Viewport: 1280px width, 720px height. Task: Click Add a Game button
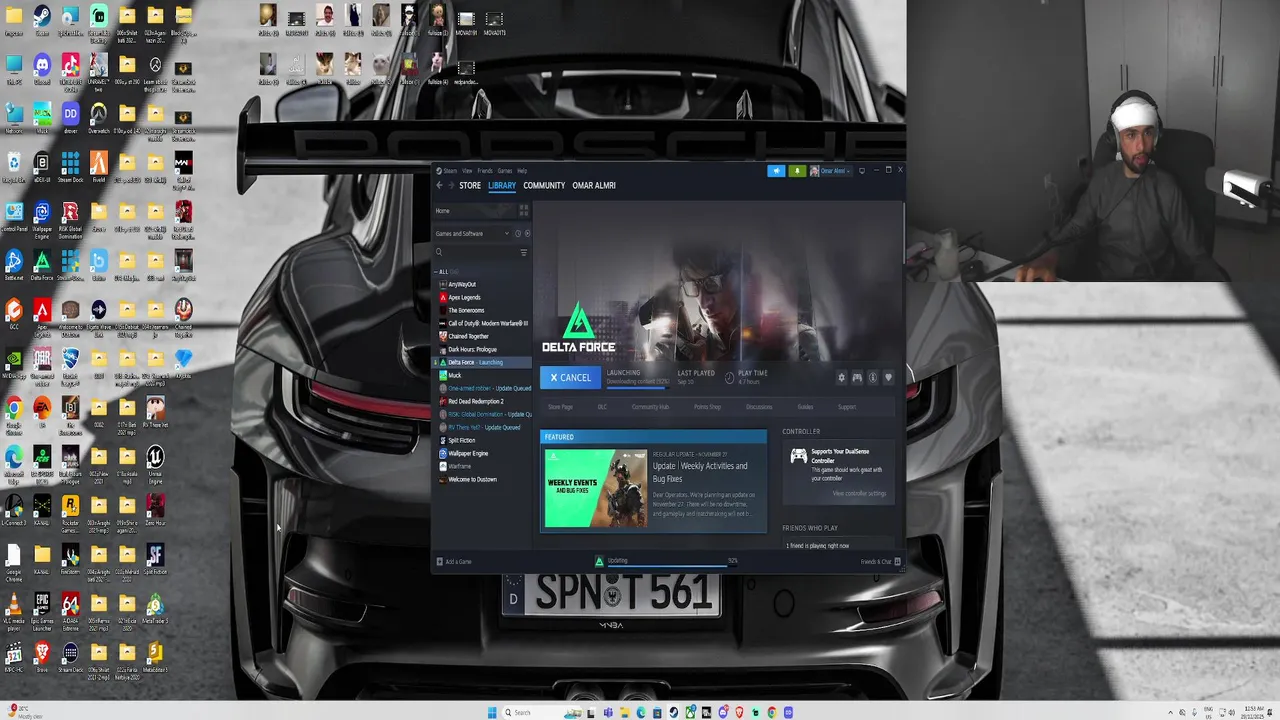click(454, 562)
